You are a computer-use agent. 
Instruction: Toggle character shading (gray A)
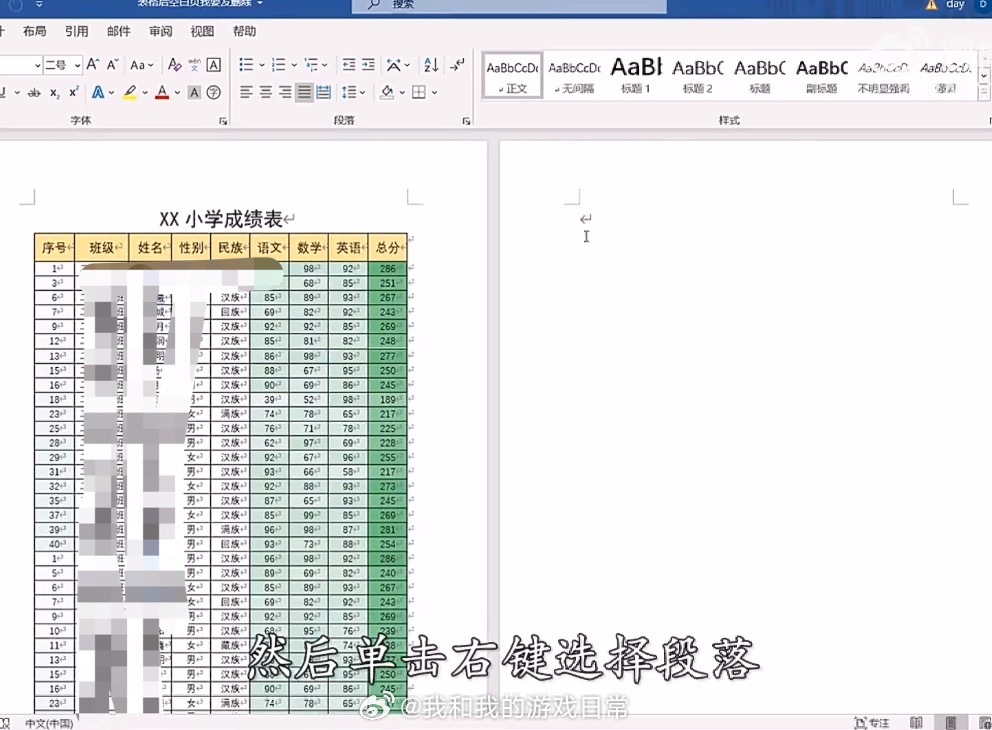194,92
